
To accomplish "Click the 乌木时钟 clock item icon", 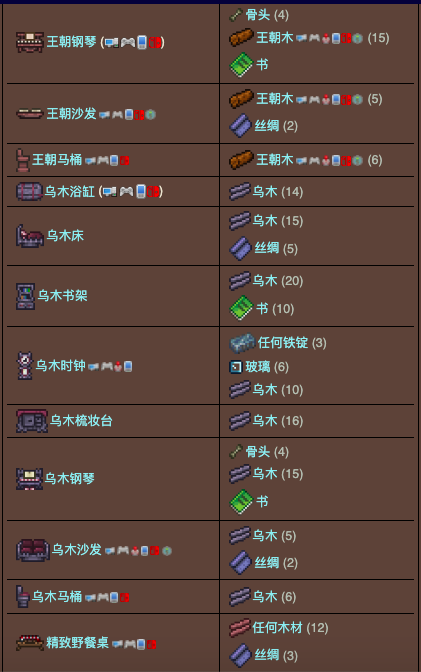I will coord(25,366).
